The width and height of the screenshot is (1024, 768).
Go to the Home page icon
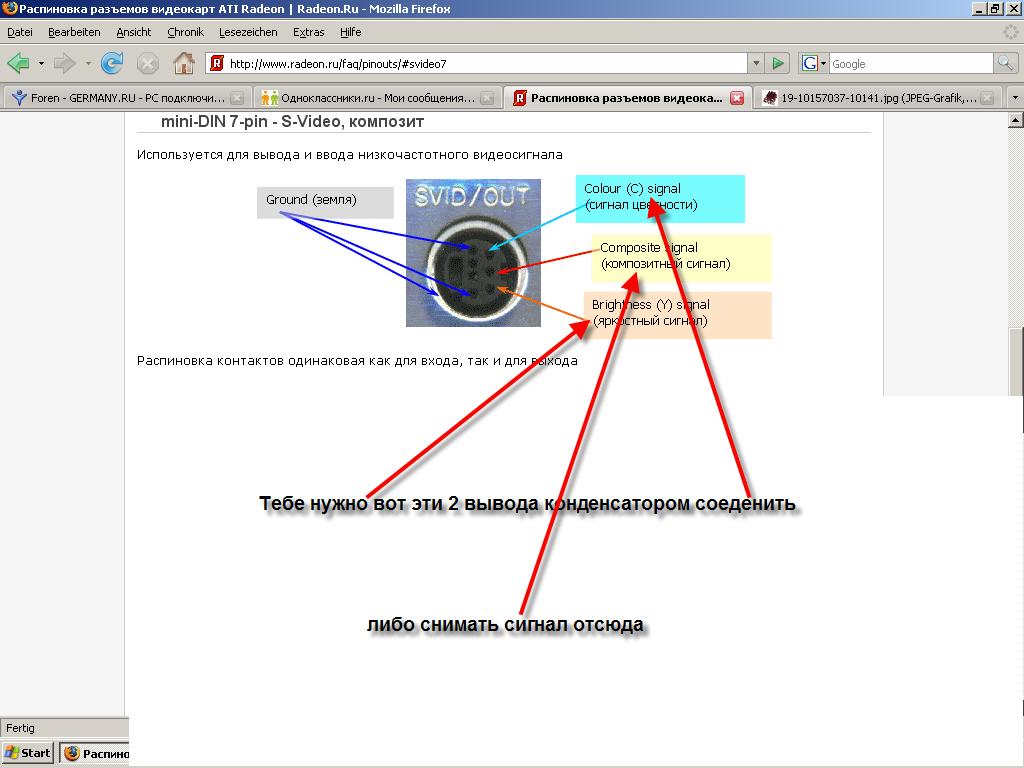click(184, 63)
